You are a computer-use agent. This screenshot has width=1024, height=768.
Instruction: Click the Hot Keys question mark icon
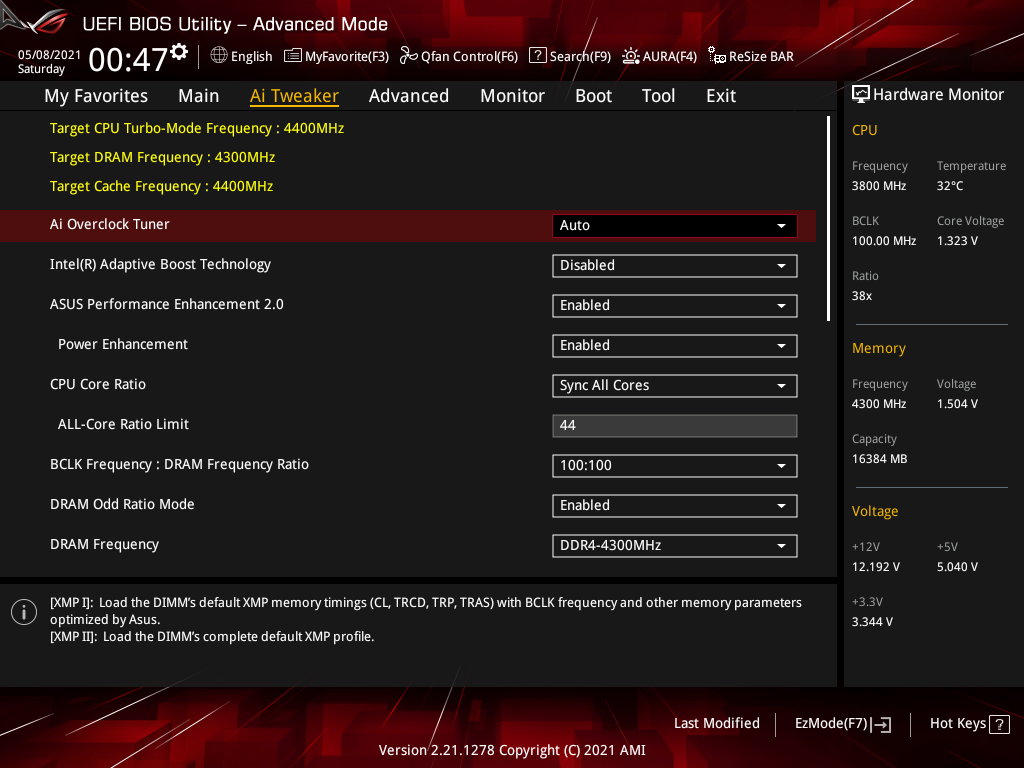[x=999, y=724]
